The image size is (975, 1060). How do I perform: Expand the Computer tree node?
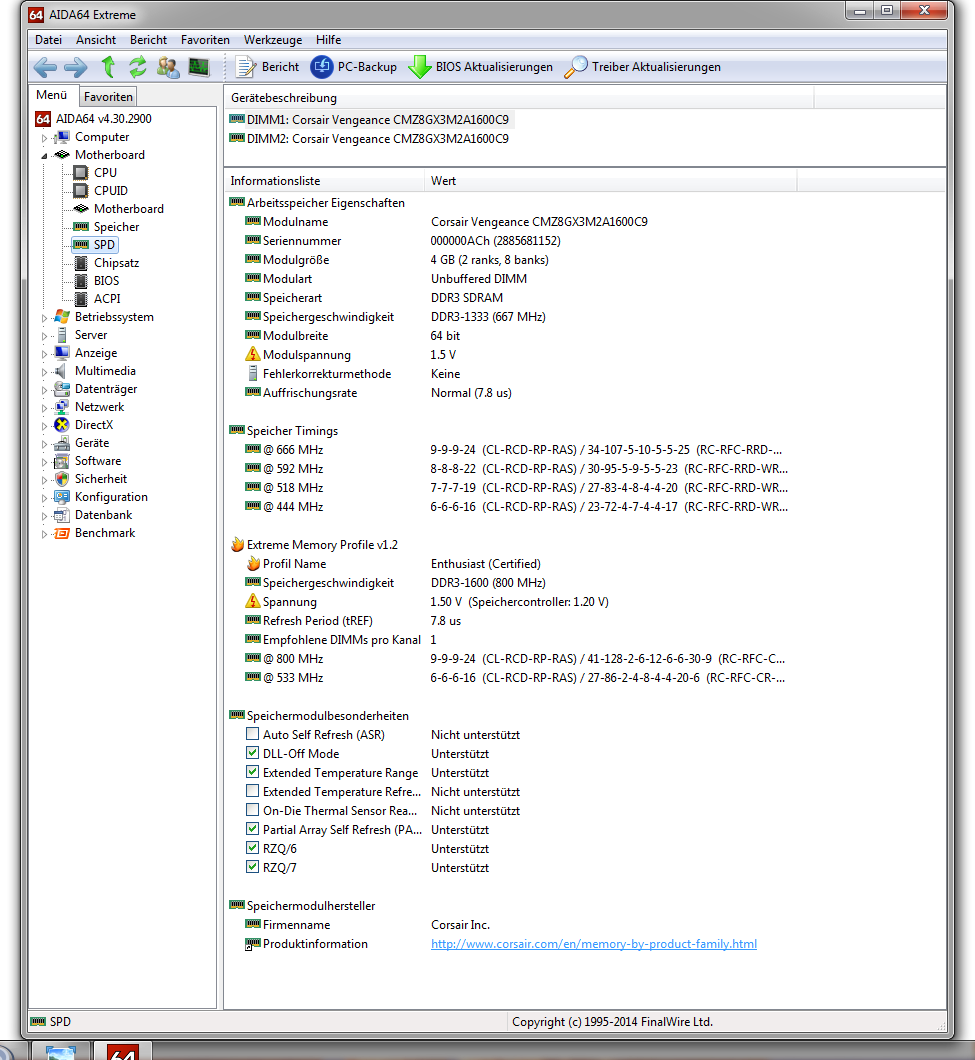point(45,138)
